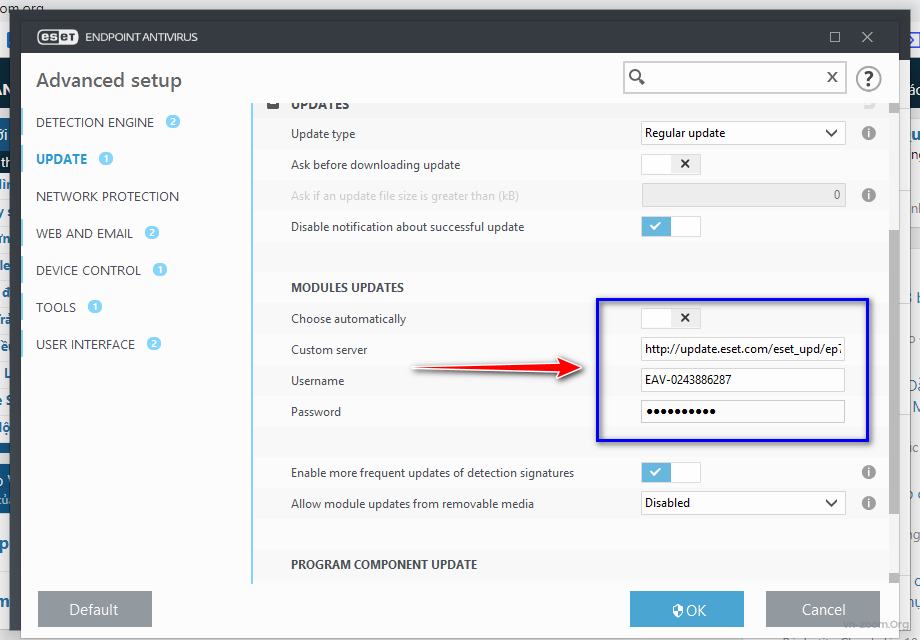Click the Default button
This screenshot has height=640, width=920.
tap(94, 609)
